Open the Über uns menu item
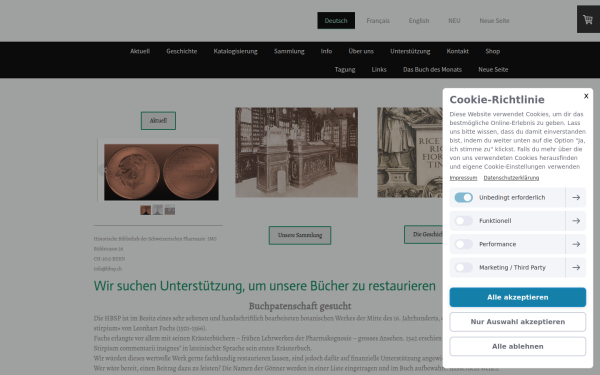This screenshot has width=600, height=375. 361,51
